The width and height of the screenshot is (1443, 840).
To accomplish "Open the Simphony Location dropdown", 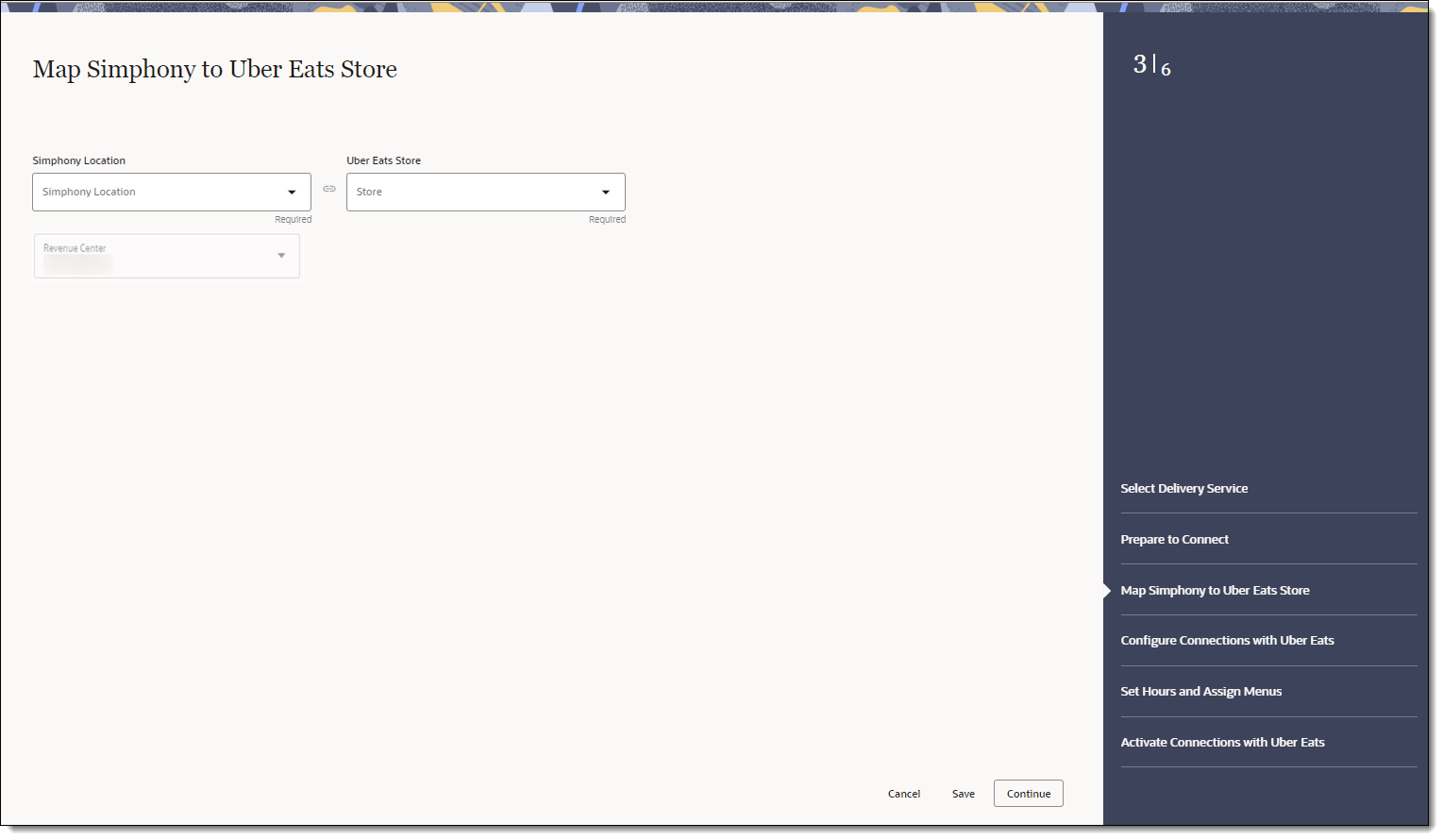I will pyautogui.click(x=172, y=192).
